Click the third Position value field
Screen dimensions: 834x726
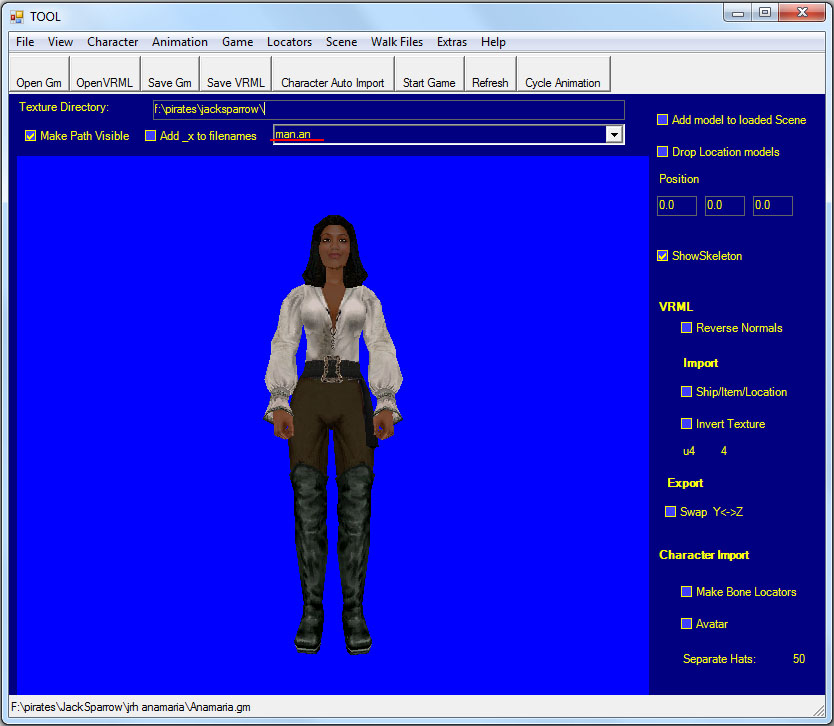coord(772,205)
